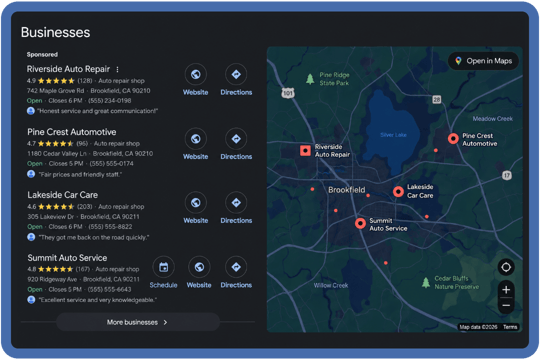Click phone number (555) 234-0198
Screen dimensions: 540x360
click(110, 101)
